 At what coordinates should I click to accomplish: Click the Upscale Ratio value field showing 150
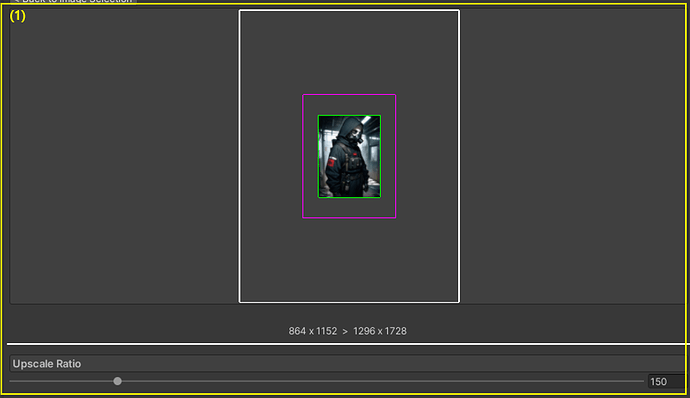(x=667, y=381)
